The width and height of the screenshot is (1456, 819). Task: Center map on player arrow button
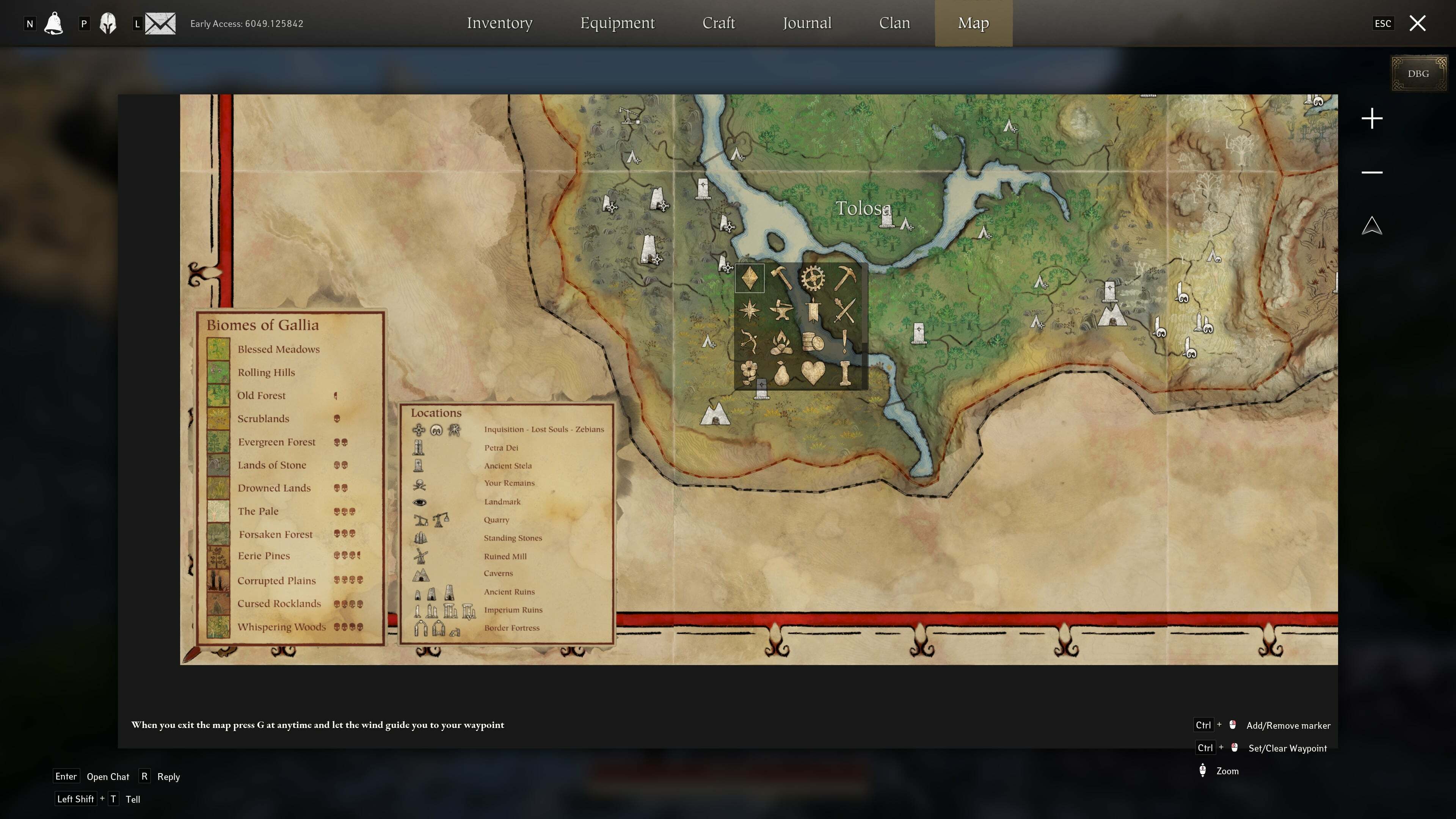[x=1372, y=226]
